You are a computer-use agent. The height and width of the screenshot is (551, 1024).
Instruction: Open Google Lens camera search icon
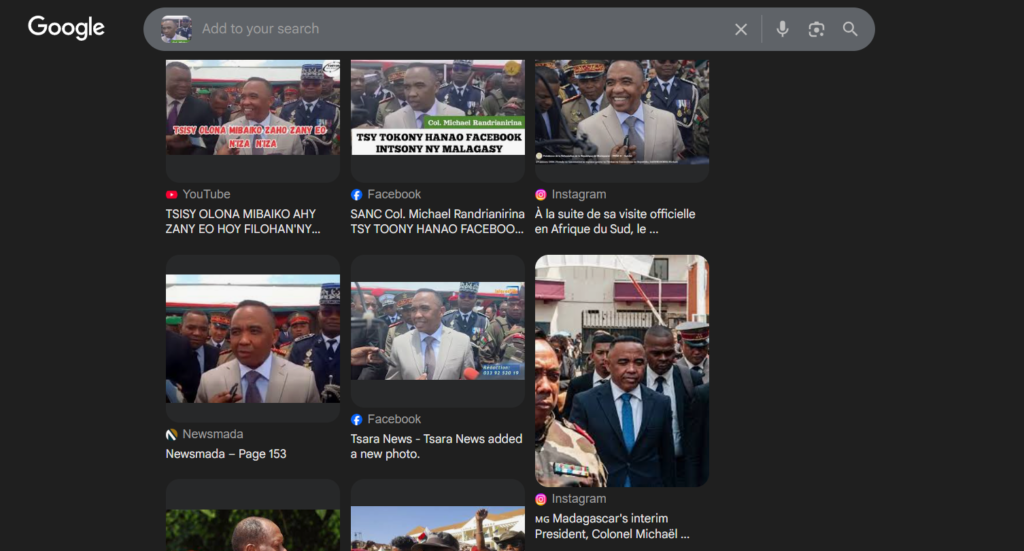pos(816,30)
